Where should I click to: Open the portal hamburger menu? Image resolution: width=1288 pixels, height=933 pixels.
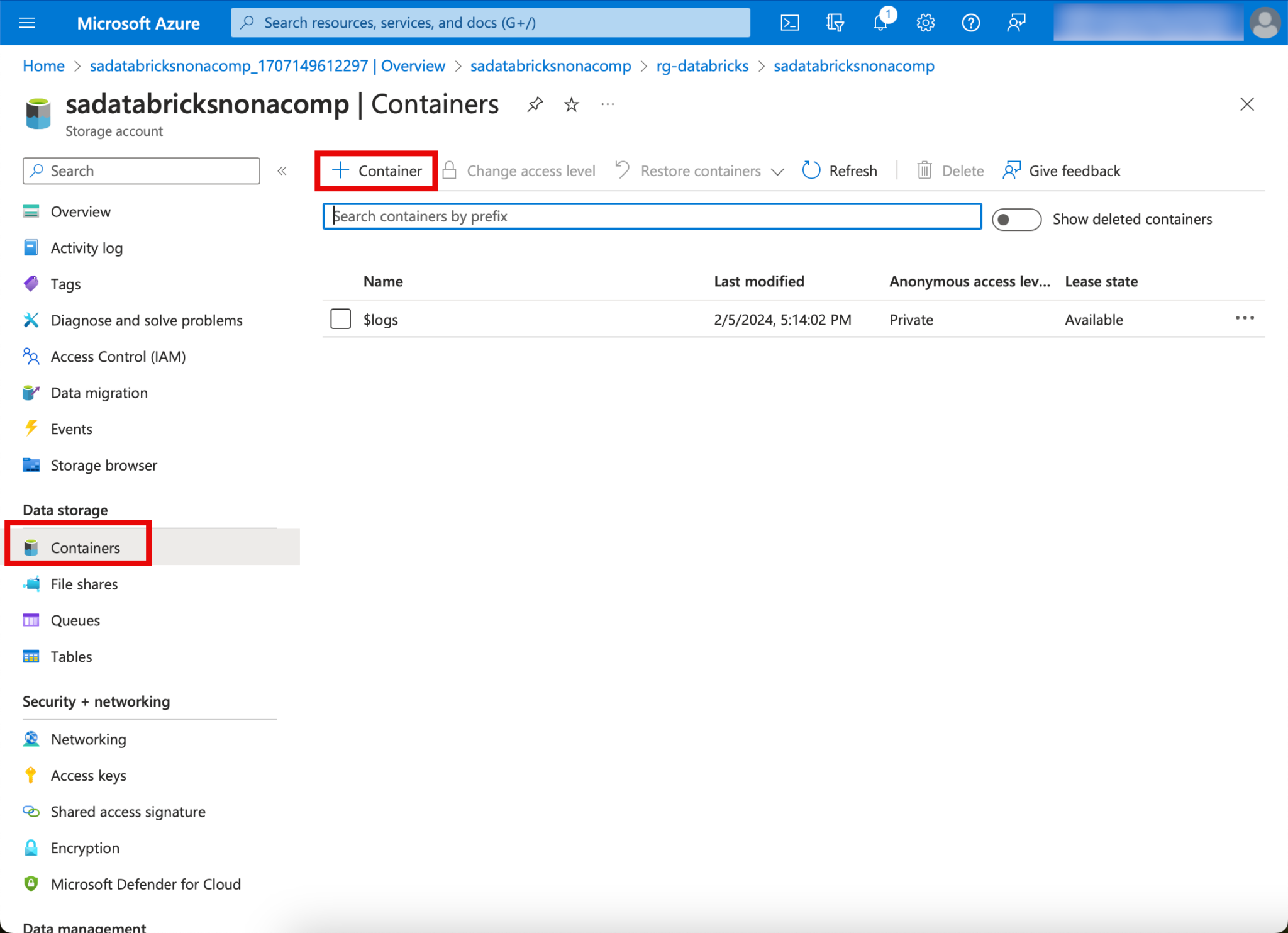coord(28,23)
